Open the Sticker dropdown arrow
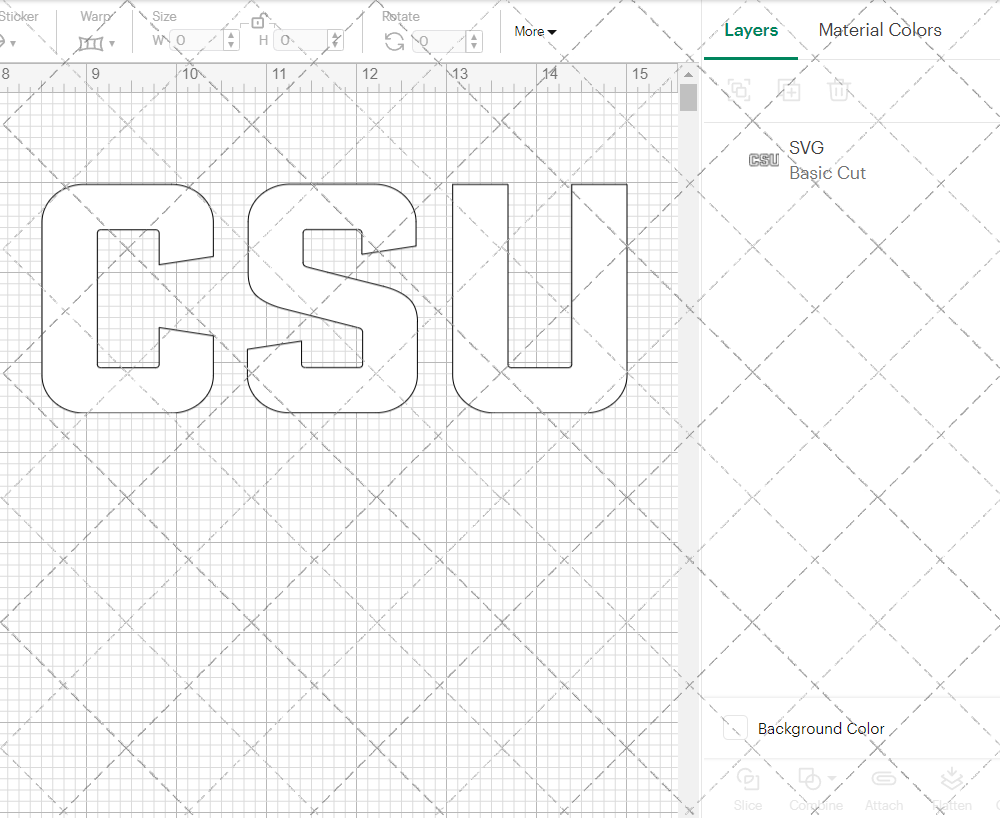This screenshot has width=1000, height=818. [13, 43]
